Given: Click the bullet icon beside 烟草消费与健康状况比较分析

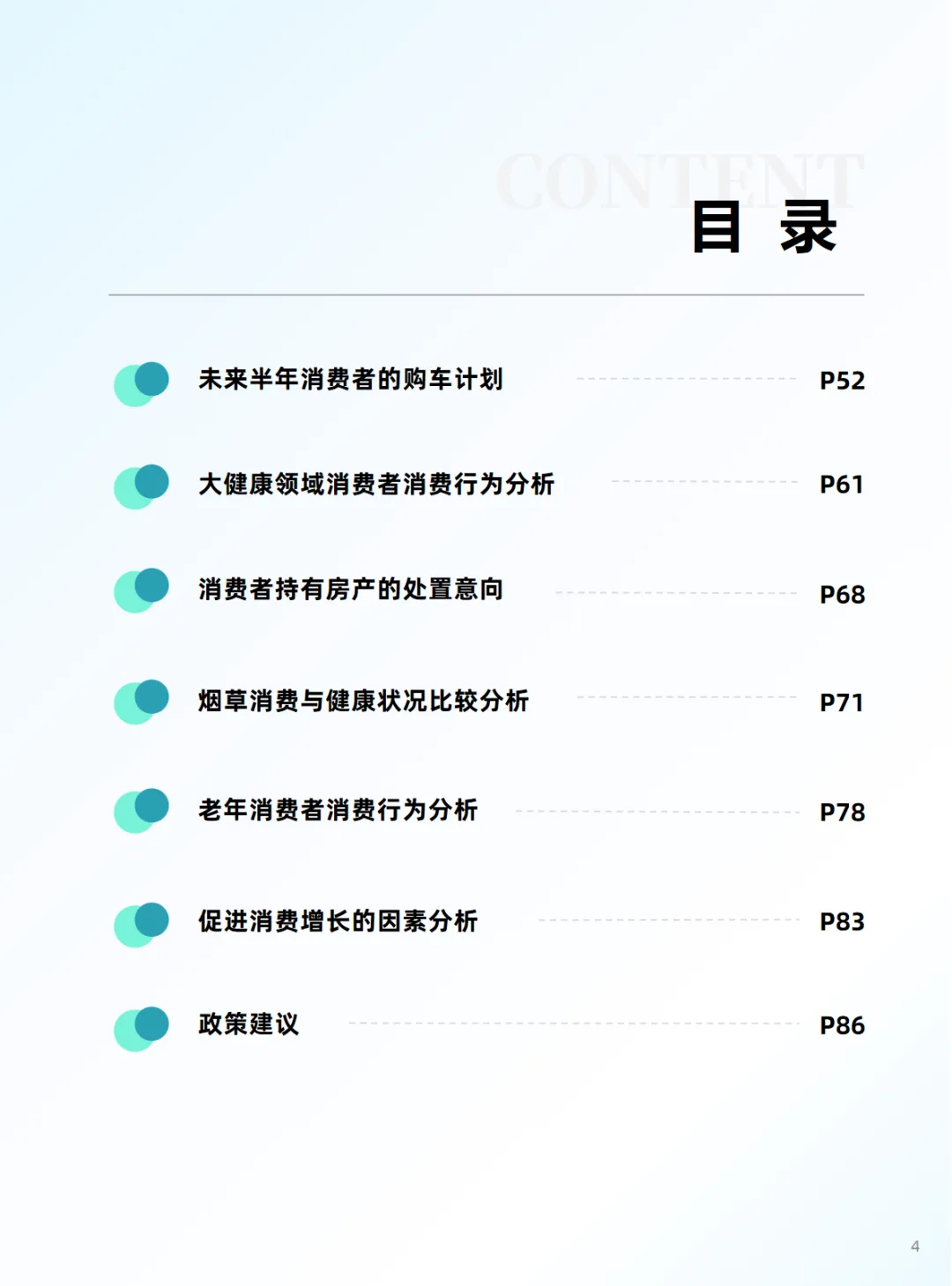Looking at the screenshot, I should (141, 702).
